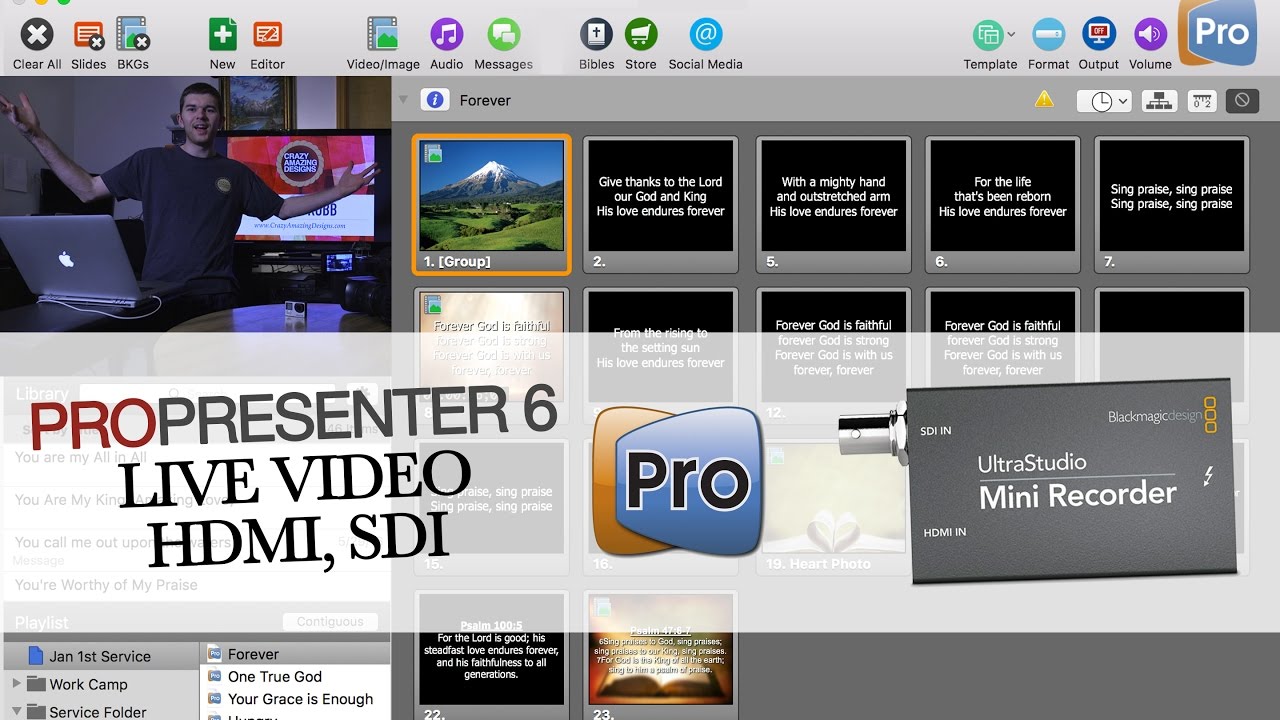Click the disabled-circle transition button
This screenshot has width=1280, height=720.
point(1242,100)
